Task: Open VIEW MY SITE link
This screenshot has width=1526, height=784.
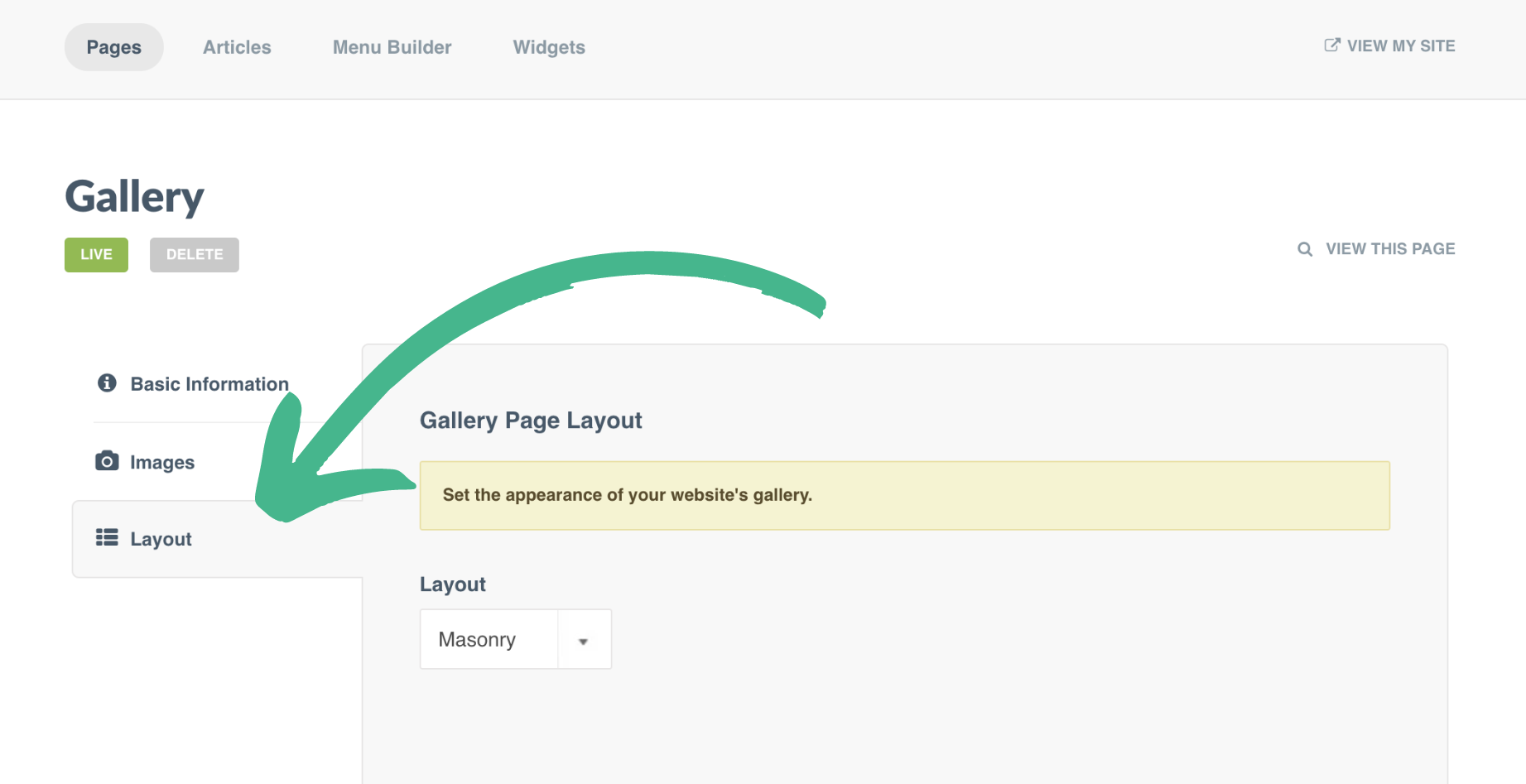Action: pyautogui.click(x=1400, y=46)
